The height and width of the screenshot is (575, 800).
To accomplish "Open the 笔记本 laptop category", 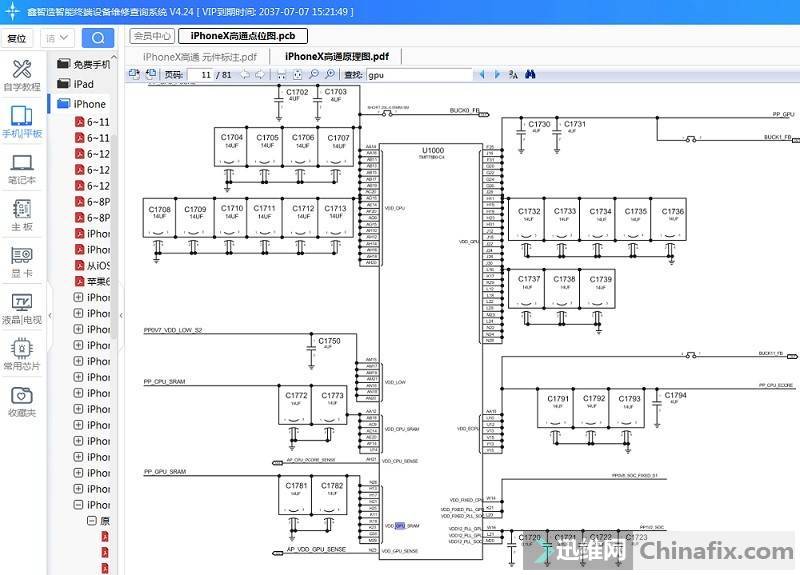I will coord(21,168).
